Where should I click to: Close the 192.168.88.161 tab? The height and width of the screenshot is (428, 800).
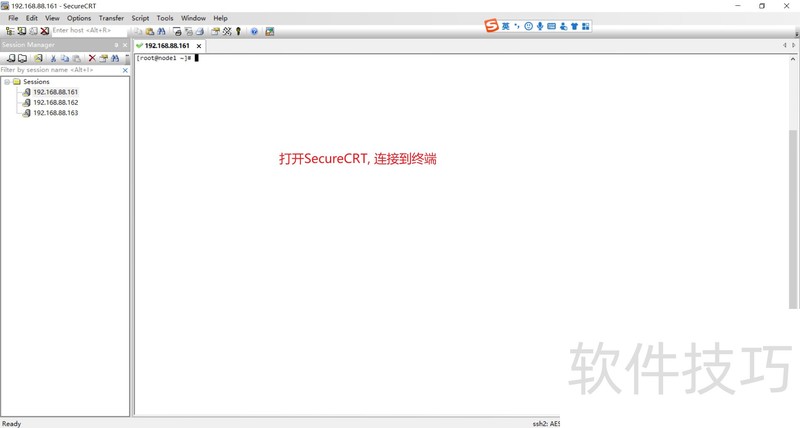(199, 46)
